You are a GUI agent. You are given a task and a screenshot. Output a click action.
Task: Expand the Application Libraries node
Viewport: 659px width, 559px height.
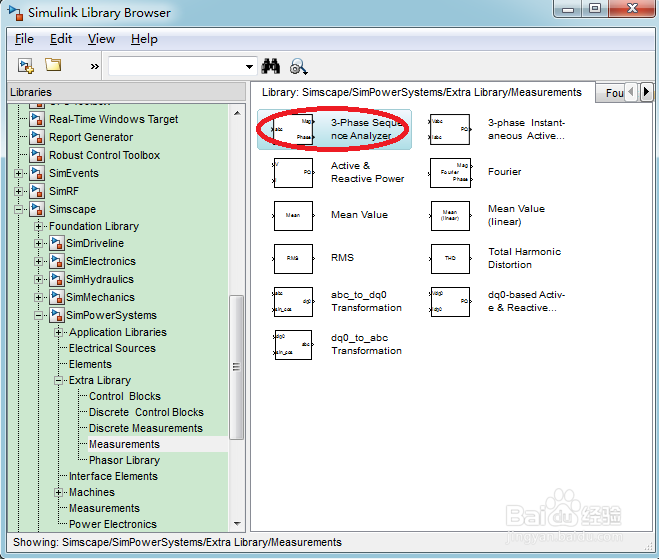click(58, 332)
